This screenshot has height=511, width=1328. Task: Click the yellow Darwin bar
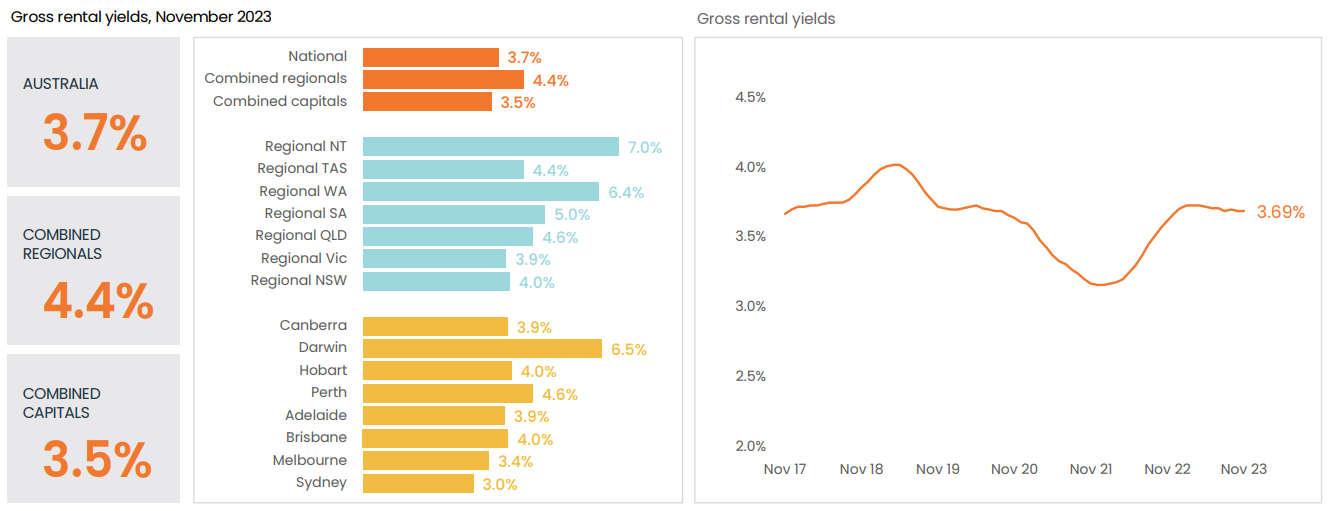[482, 348]
